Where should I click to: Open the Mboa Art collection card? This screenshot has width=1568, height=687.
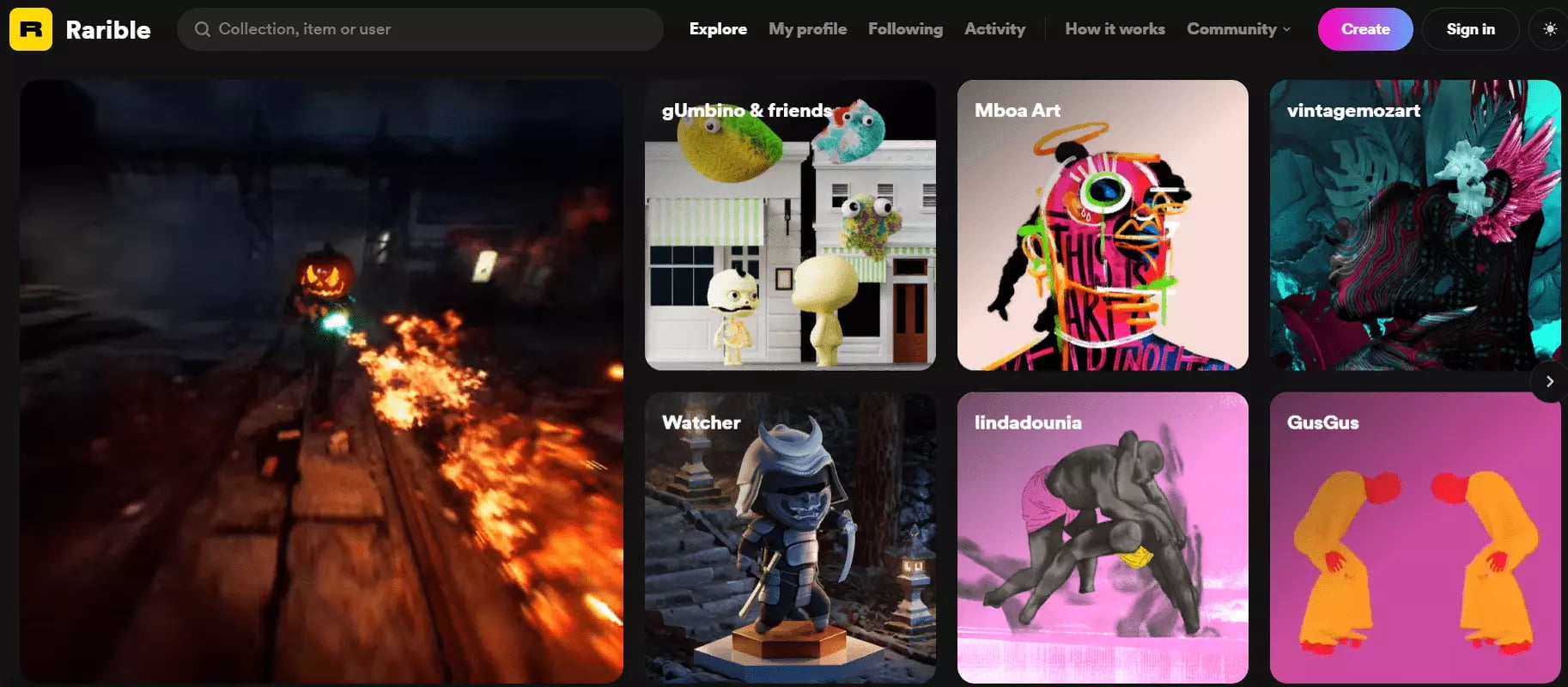click(1103, 225)
